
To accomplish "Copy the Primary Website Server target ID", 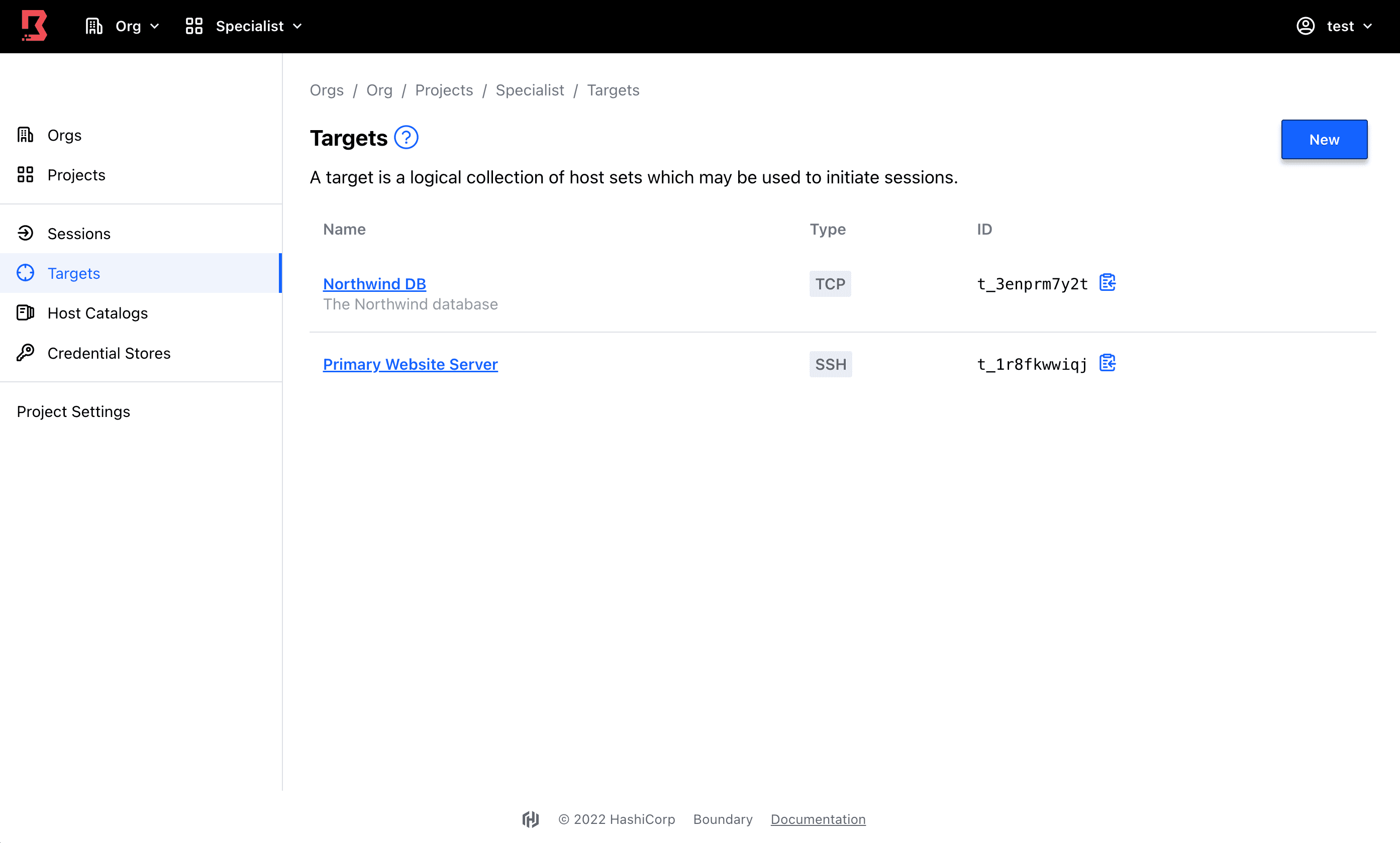I will (x=1108, y=363).
